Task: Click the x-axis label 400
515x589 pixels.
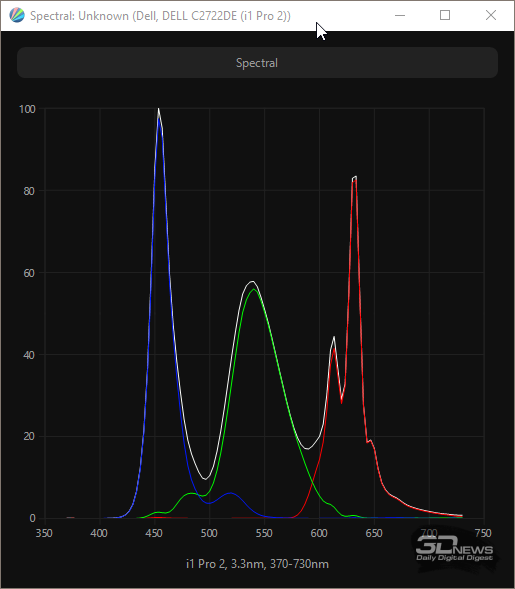Action: pyautogui.click(x=99, y=533)
